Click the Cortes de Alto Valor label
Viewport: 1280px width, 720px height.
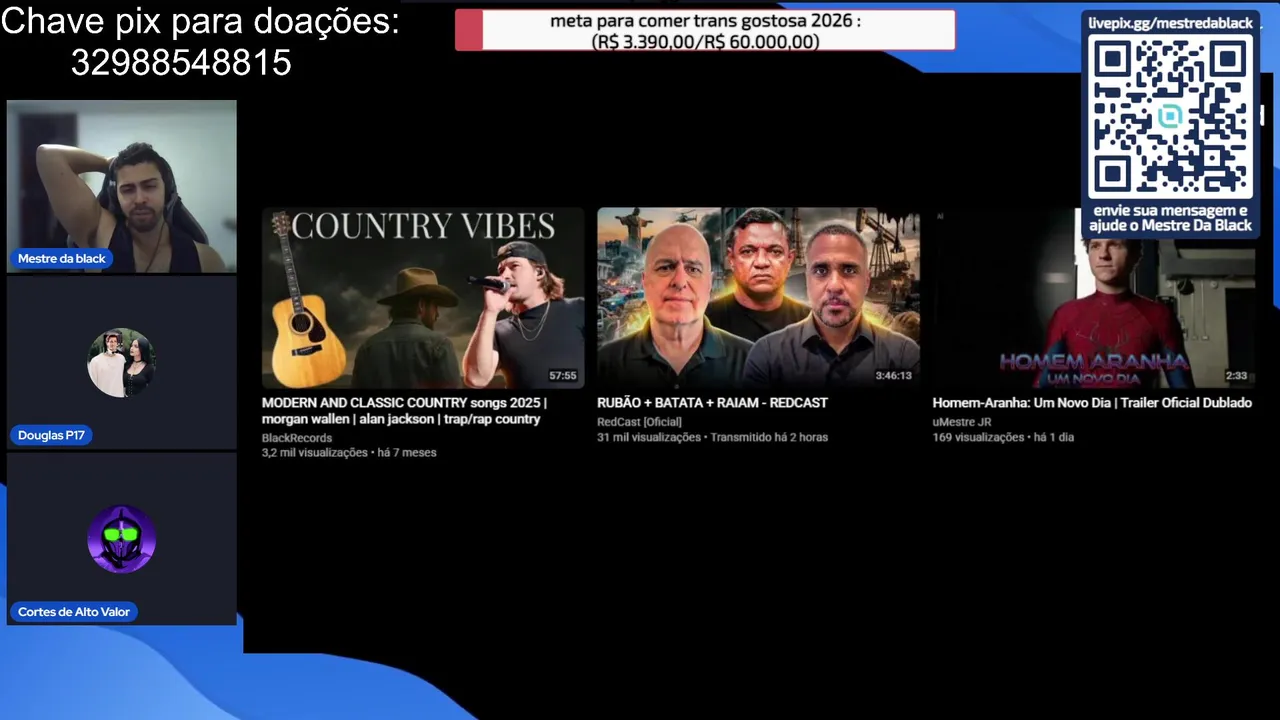74,611
